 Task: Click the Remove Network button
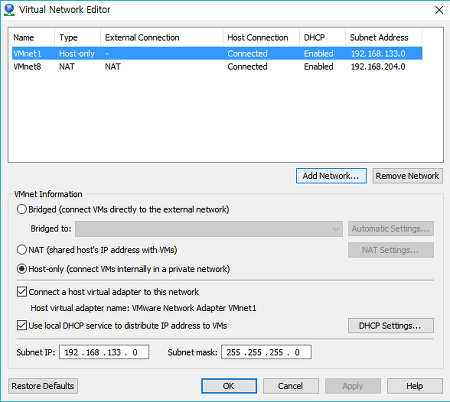pos(407,176)
